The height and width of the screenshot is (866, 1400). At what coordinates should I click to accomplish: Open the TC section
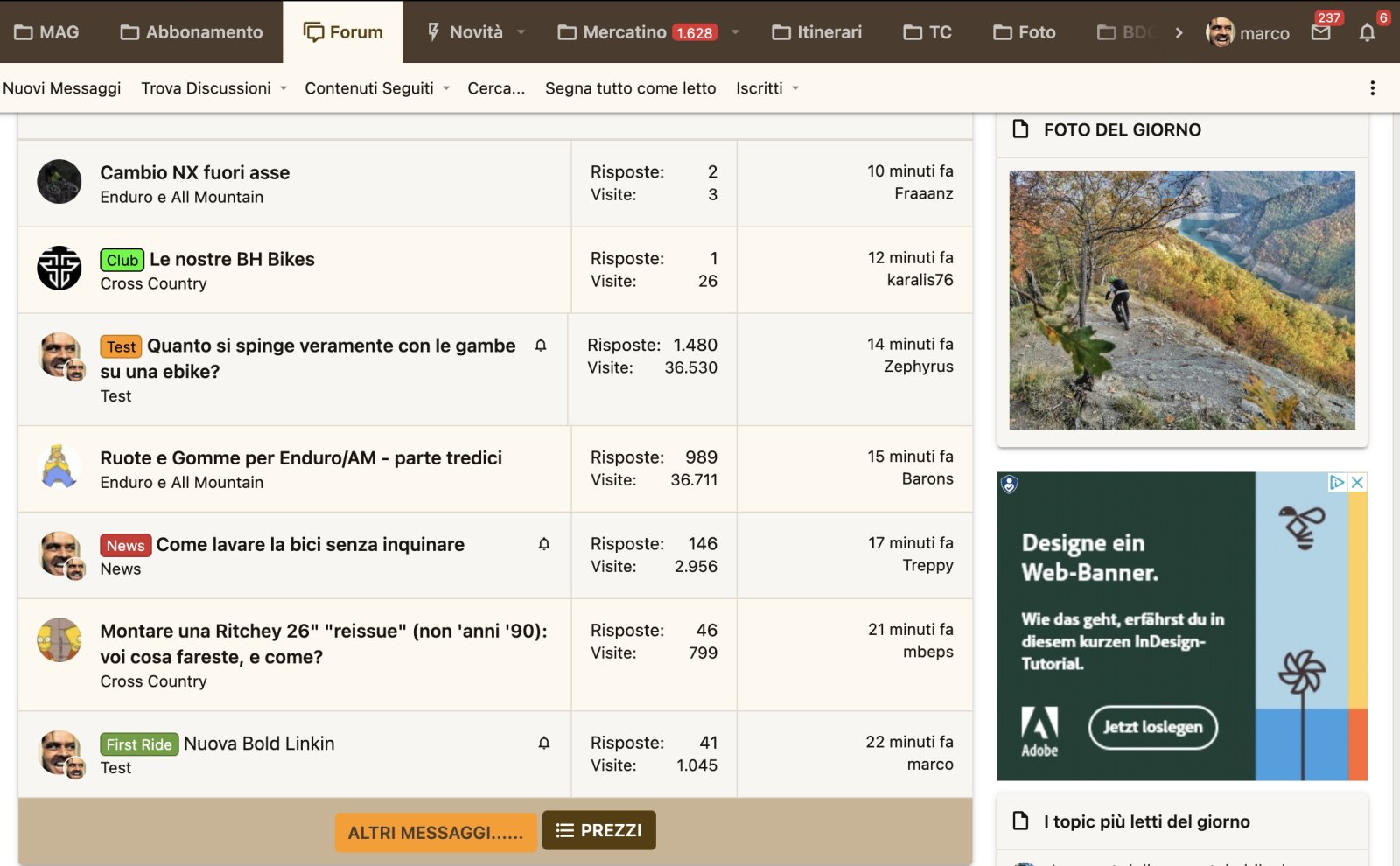point(927,32)
